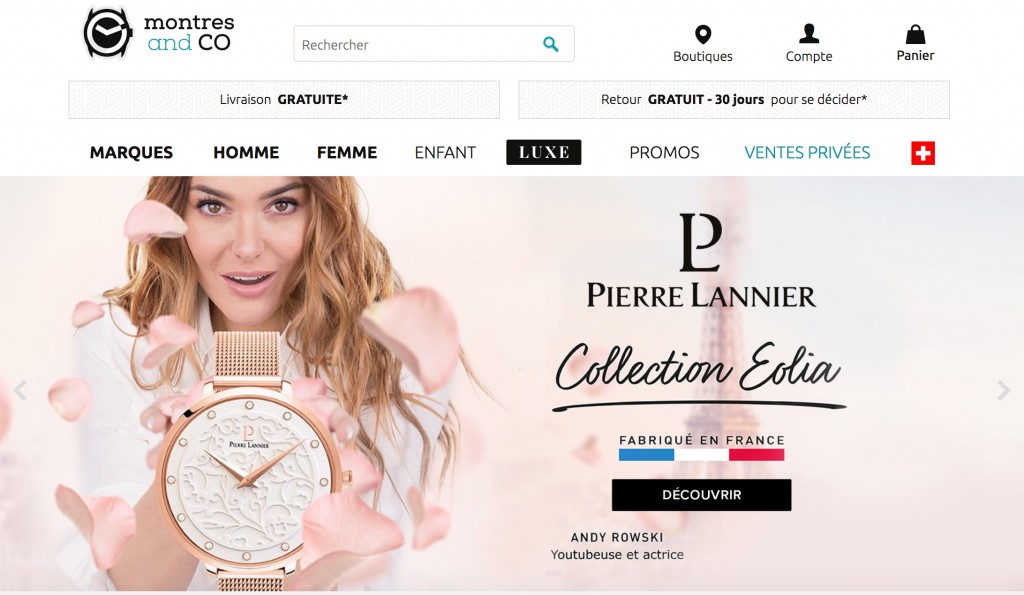Open the PROMOS section
Screen dimensions: 1024x595
664,153
